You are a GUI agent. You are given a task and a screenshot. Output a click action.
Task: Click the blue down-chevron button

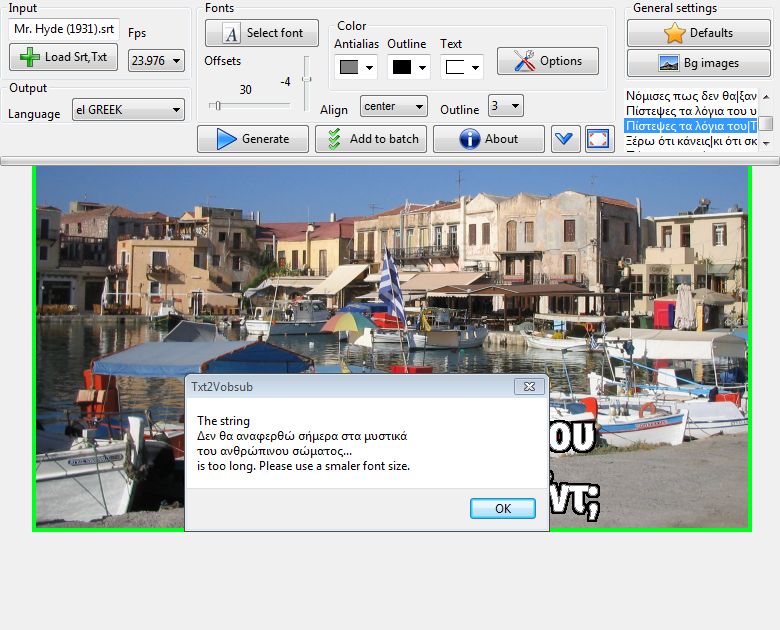point(566,139)
